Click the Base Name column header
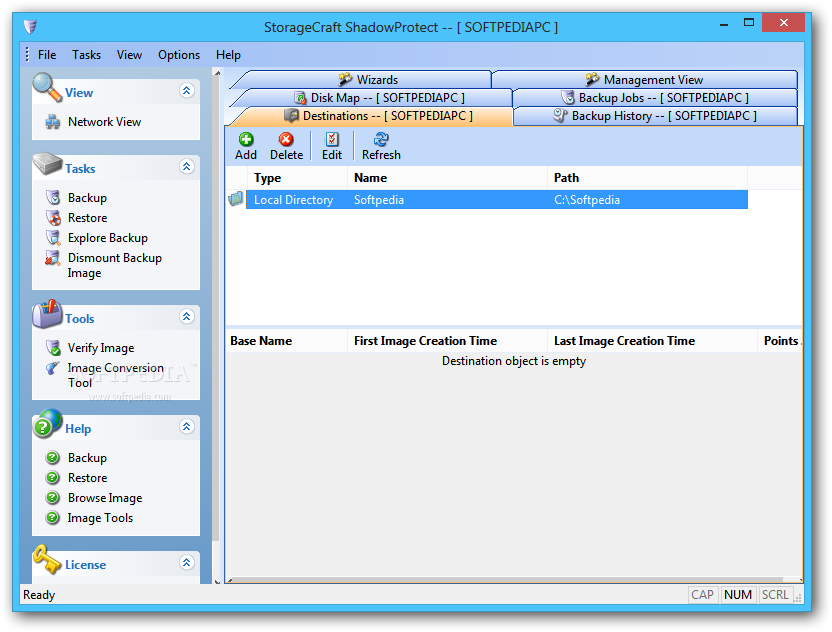 tap(287, 341)
